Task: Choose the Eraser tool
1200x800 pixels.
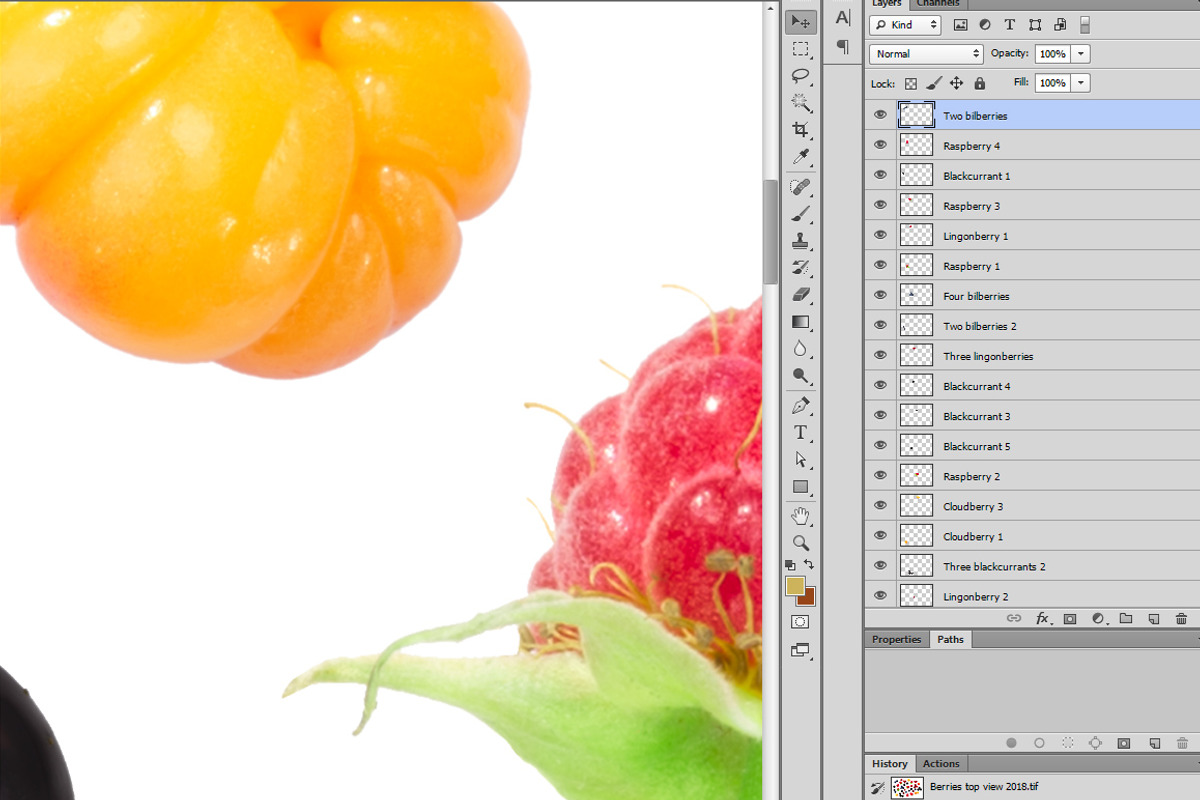Action: pyautogui.click(x=800, y=295)
